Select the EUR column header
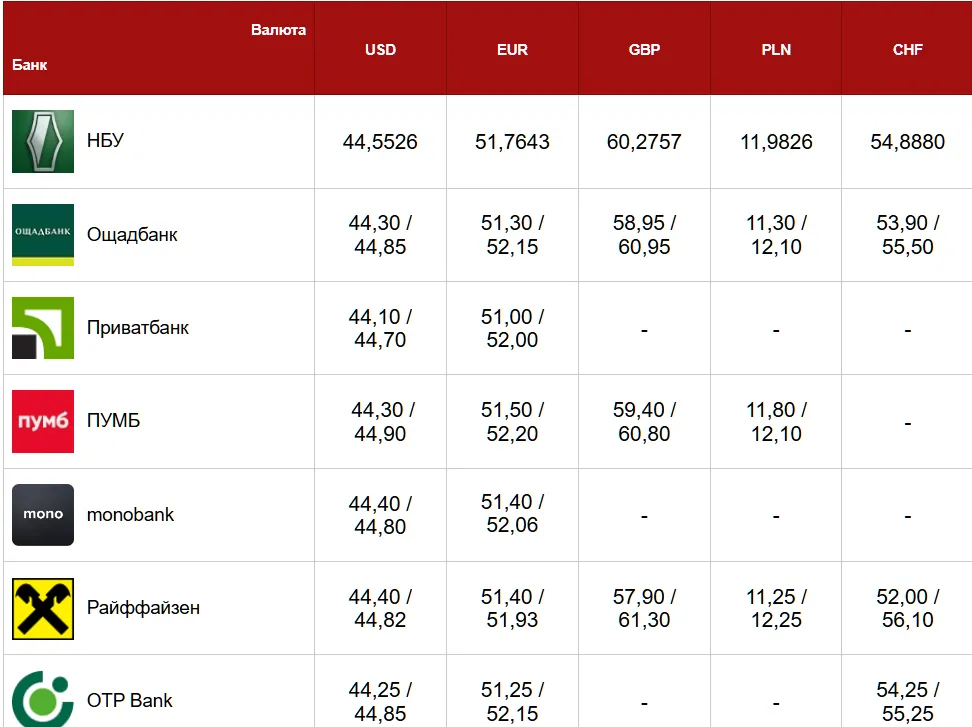The image size is (972, 727). [x=512, y=50]
